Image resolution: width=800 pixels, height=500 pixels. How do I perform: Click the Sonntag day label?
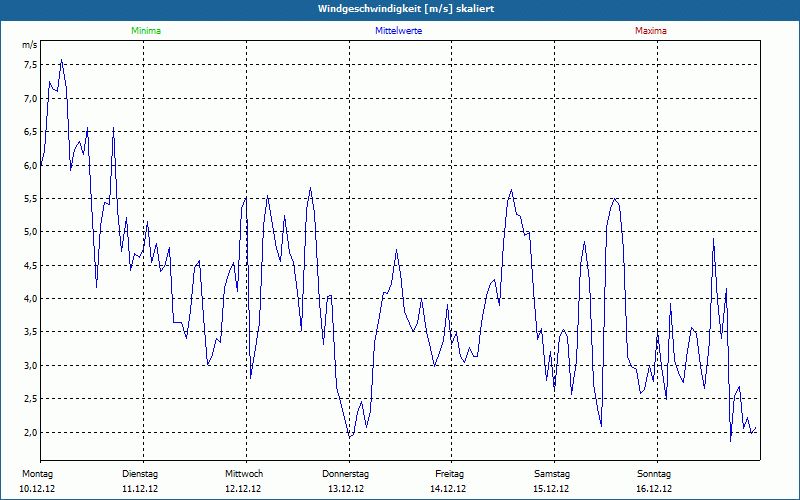pos(654,474)
